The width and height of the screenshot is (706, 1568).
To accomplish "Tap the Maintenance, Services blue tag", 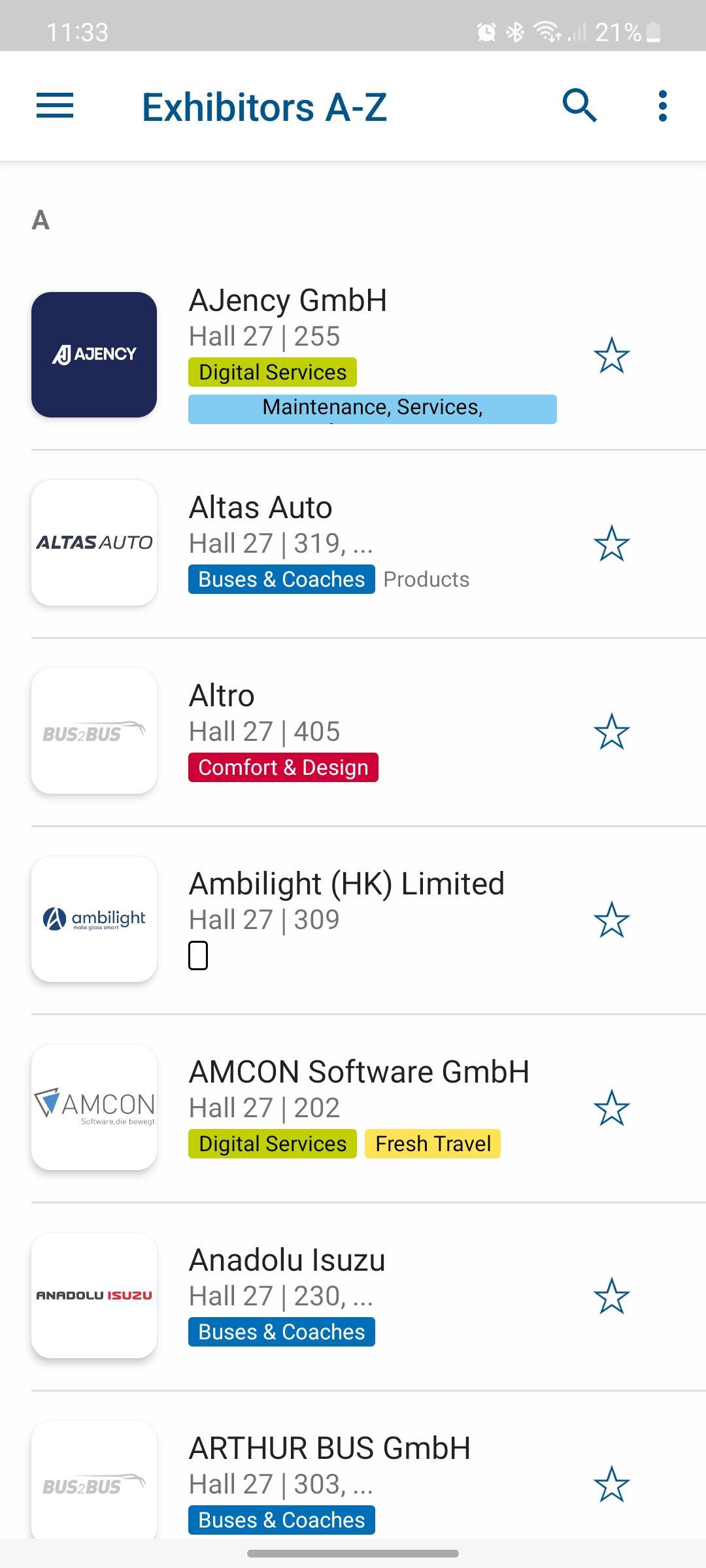I will pyautogui.click(x=372, y=409).
